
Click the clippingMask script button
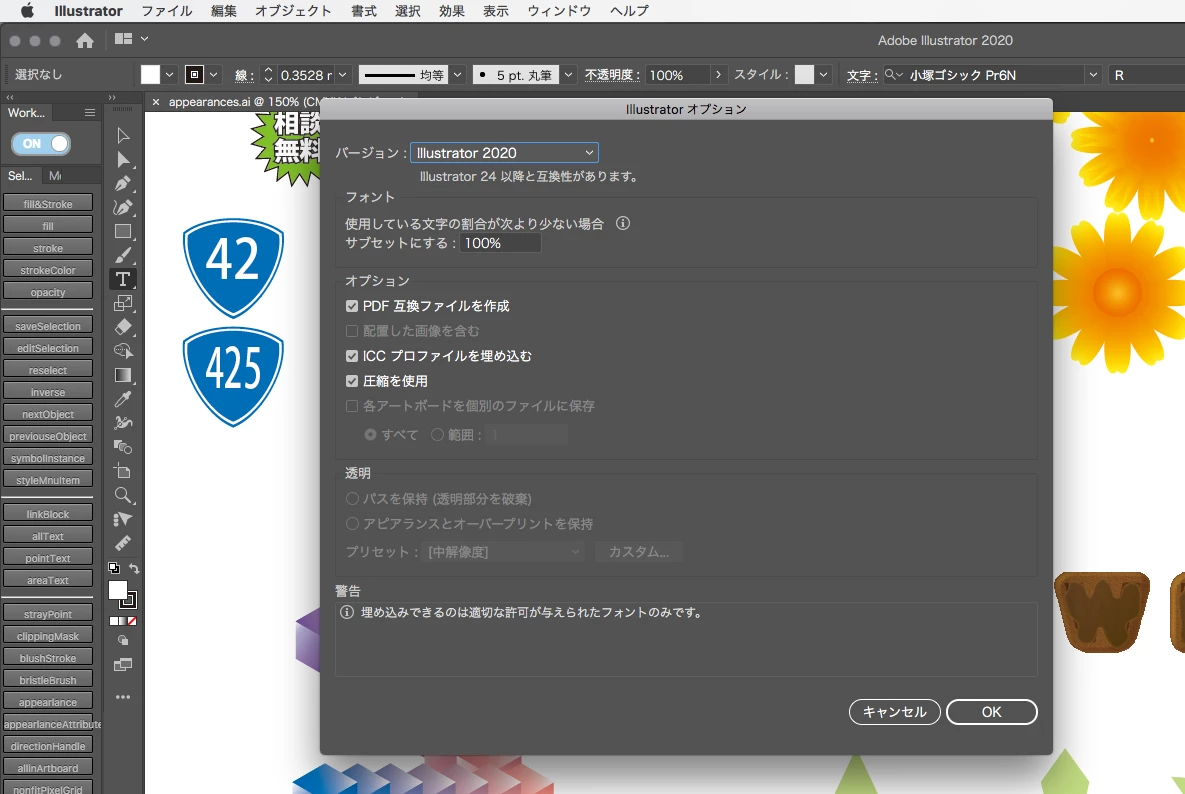click(48, 636)
